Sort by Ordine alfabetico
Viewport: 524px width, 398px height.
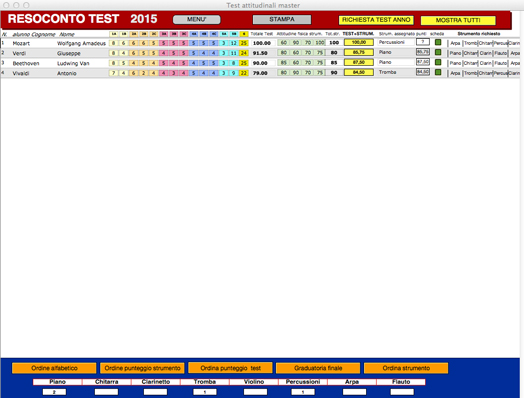(54, 368)
